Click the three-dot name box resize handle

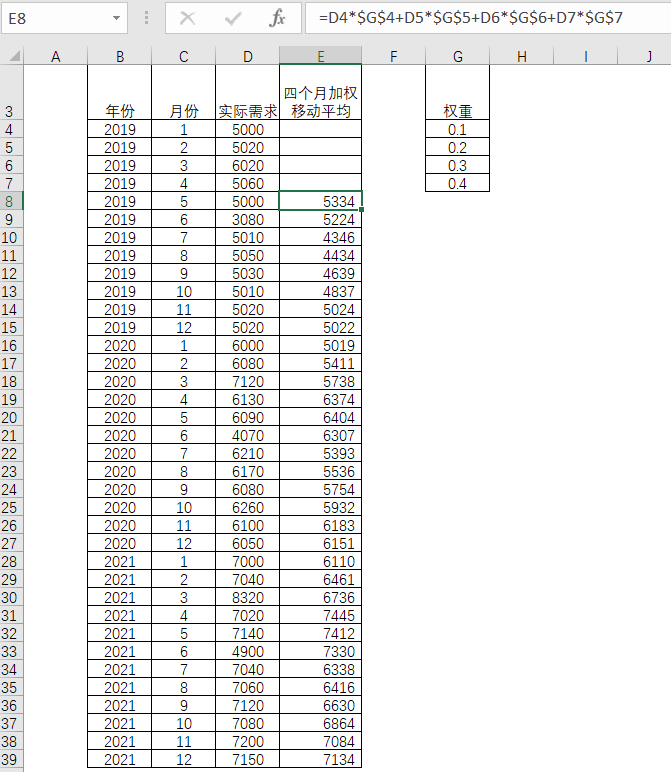pyautogui.click(x=147, y=18)
